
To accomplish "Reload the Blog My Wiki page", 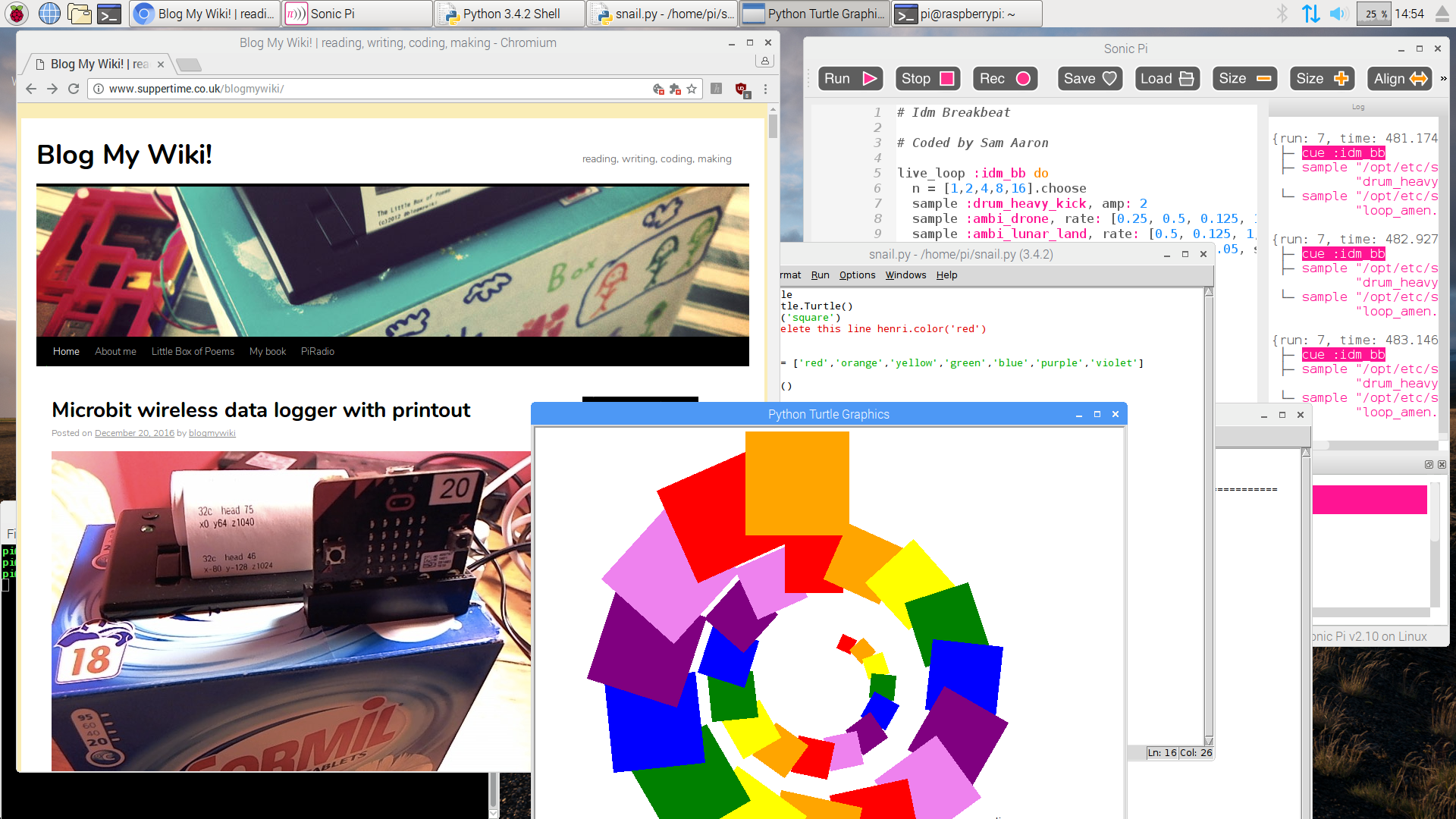I will pos(74,89).
